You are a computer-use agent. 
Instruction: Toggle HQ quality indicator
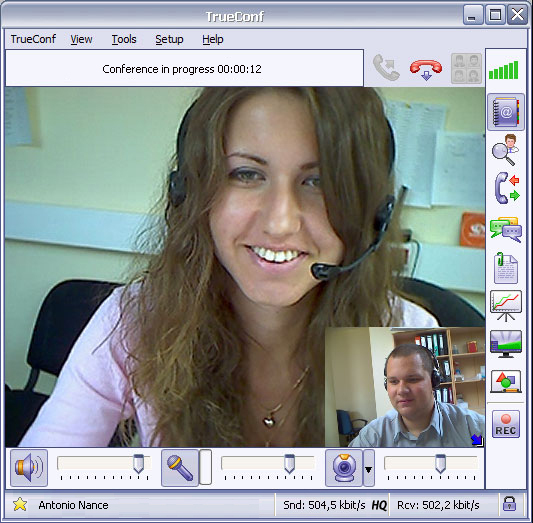[379, 506]
